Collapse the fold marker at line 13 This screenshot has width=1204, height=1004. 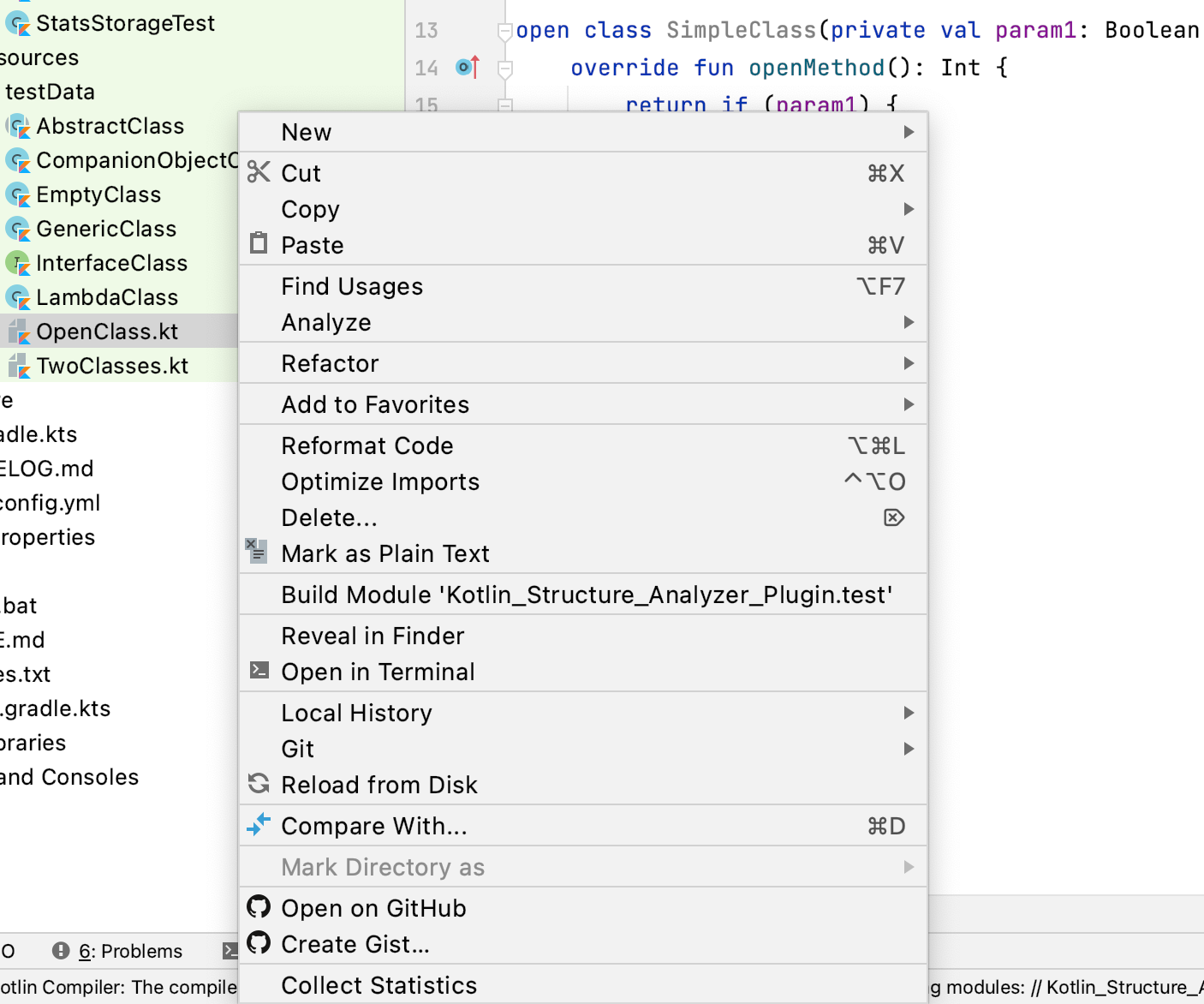(505, 32)
